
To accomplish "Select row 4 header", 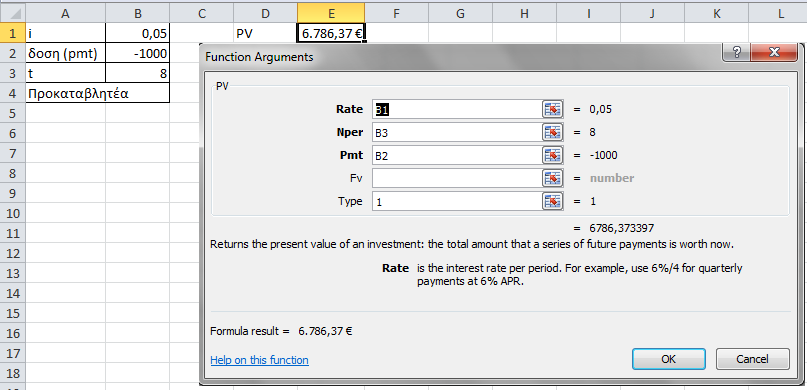I will point(13,93).
